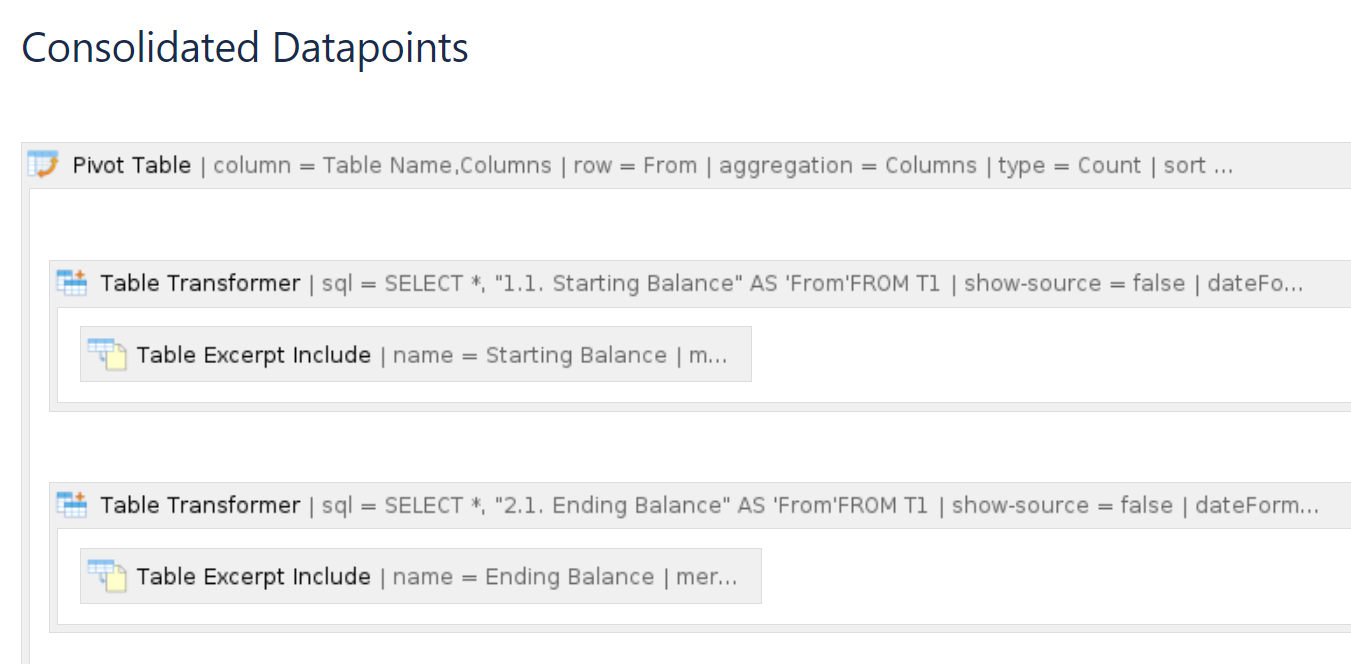Click 'name = Starting Balance' parameter text
This screenshot has width=1351, height=664.
(x=530, y=355)
